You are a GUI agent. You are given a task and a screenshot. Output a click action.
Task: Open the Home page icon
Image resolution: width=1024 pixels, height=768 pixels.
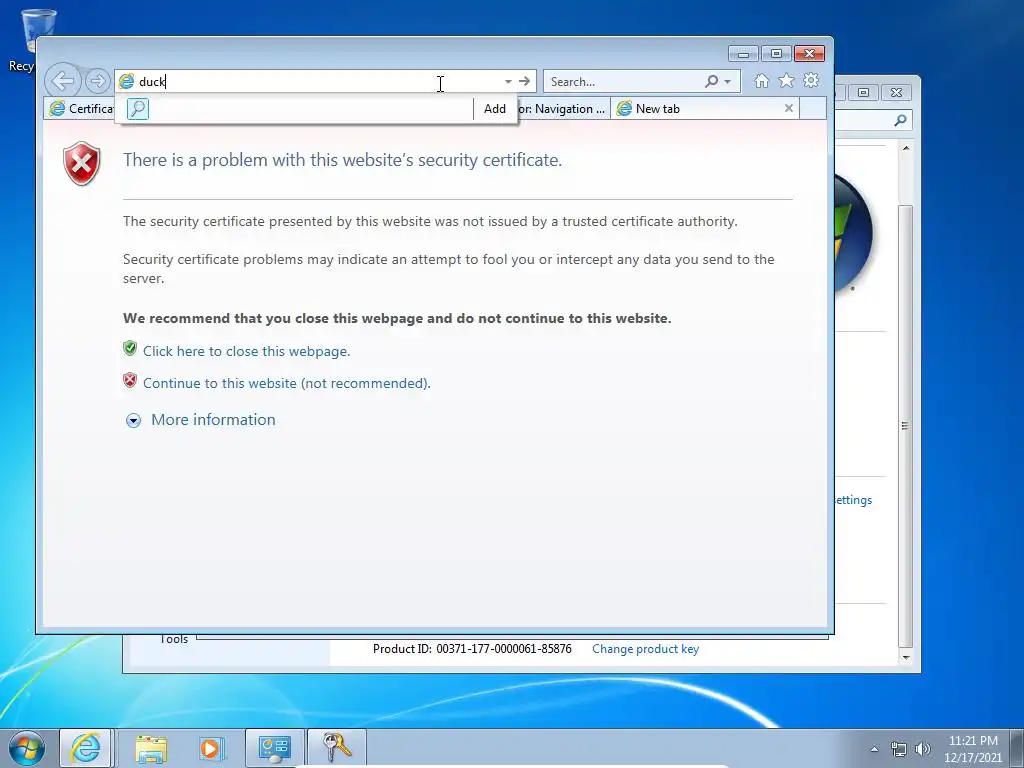pyautogui.click(x=761, y=81)
